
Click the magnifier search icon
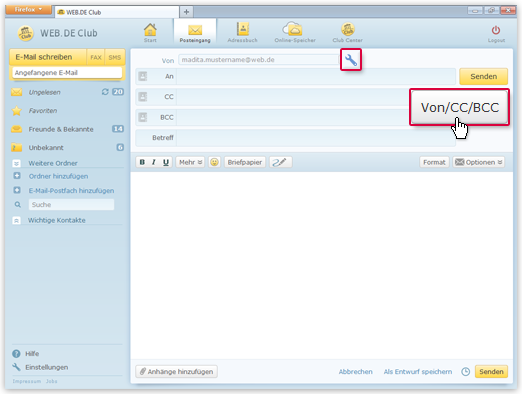[17, 204]
